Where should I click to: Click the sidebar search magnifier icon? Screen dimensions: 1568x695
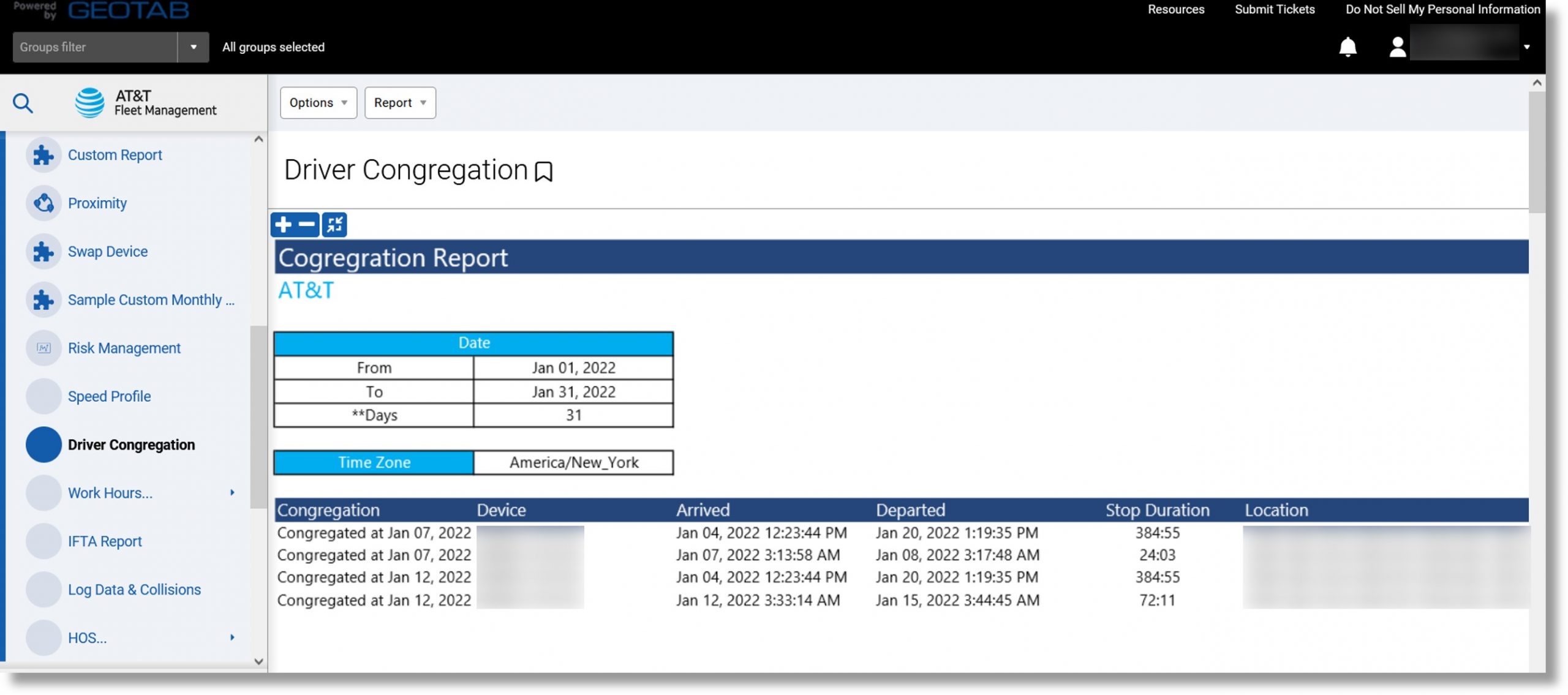23,103
